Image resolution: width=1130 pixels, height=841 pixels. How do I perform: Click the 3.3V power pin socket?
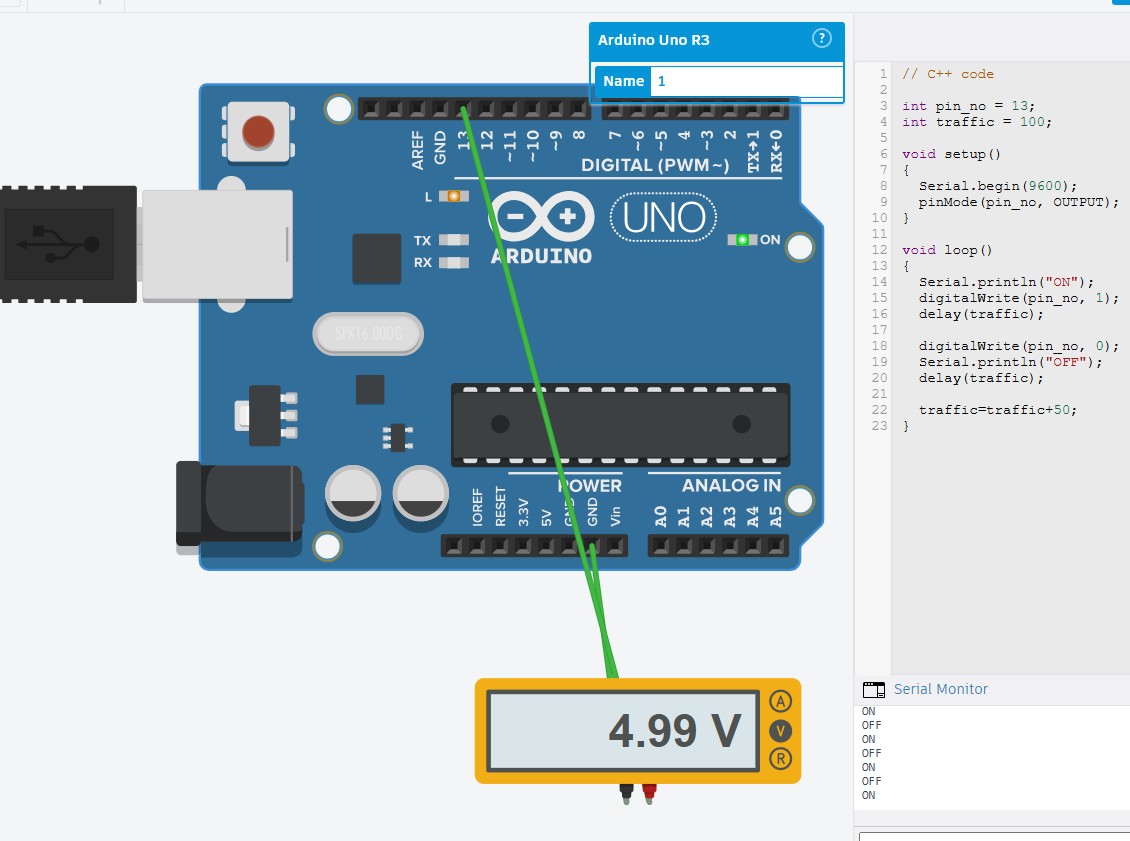pyautogui.click(x=522, y=546)
